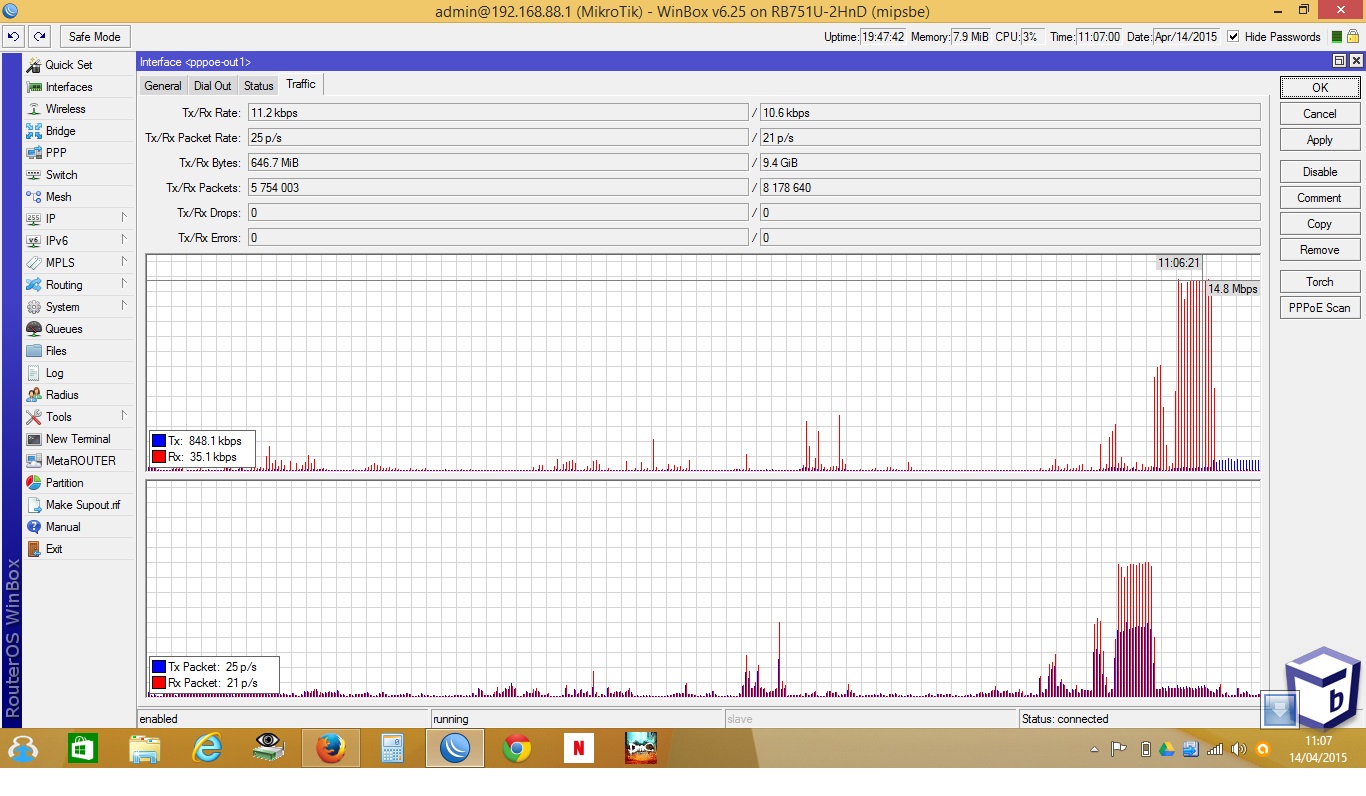Expand the IP submenu
The height and width of the screenshot is (796, 1366).
point(124,219)
